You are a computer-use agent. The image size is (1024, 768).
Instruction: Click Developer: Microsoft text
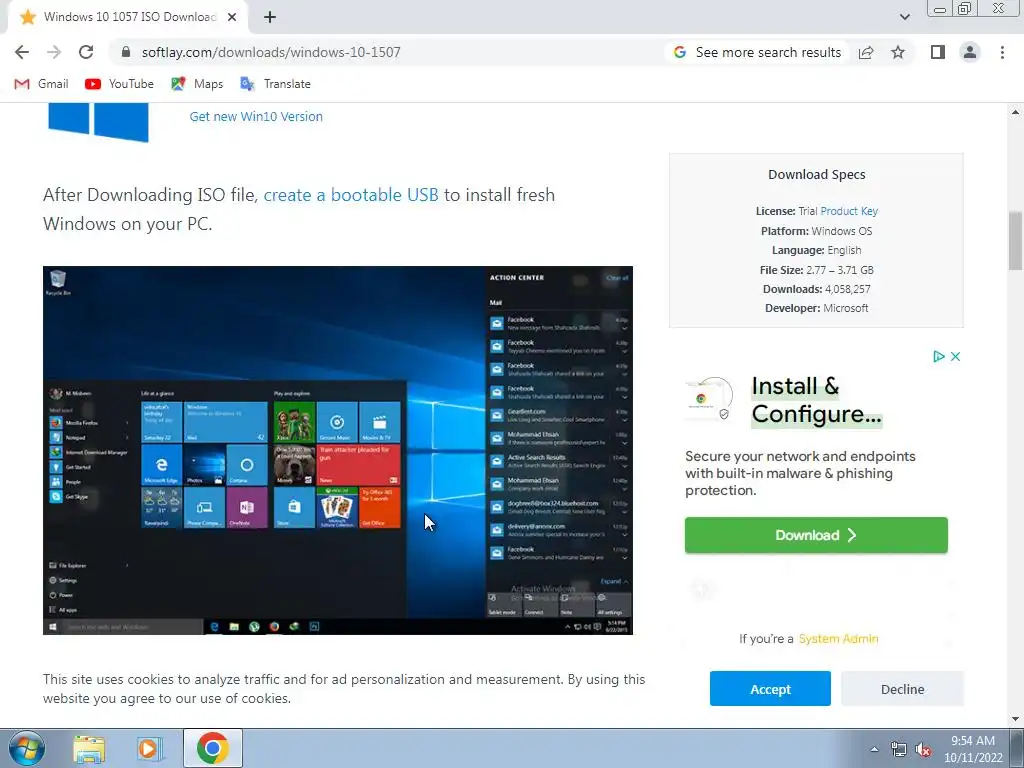pyautogui.click(x=816, y=308)
